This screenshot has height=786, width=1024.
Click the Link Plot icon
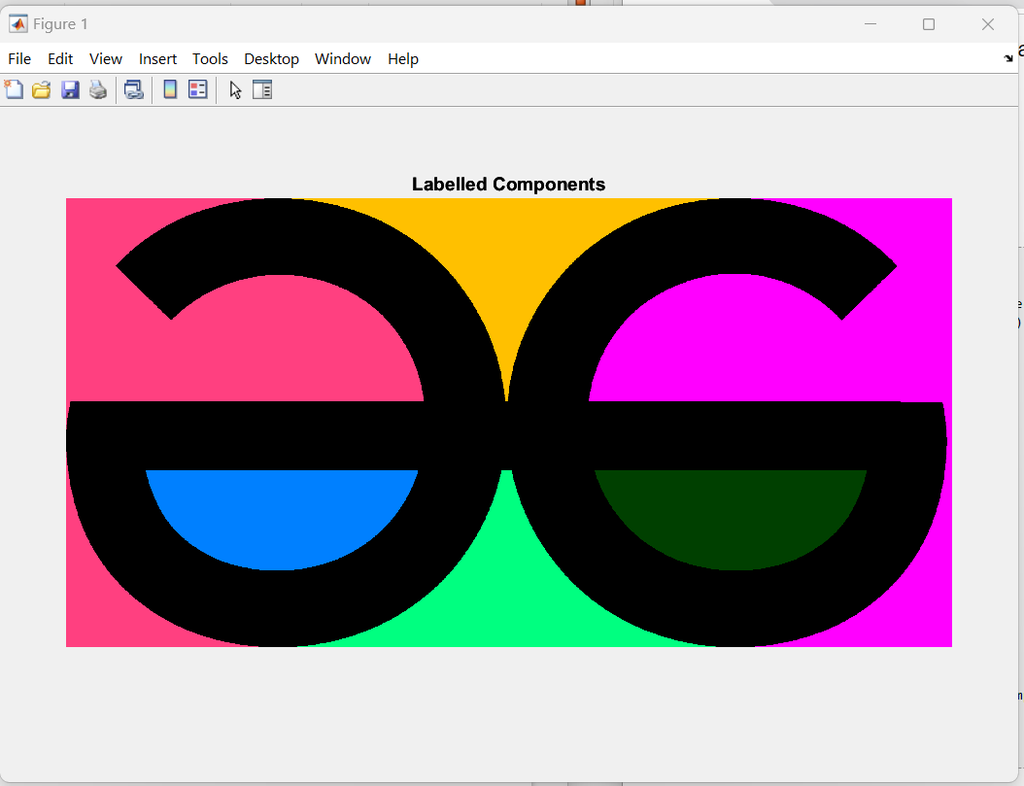click(x=133, y=90)
